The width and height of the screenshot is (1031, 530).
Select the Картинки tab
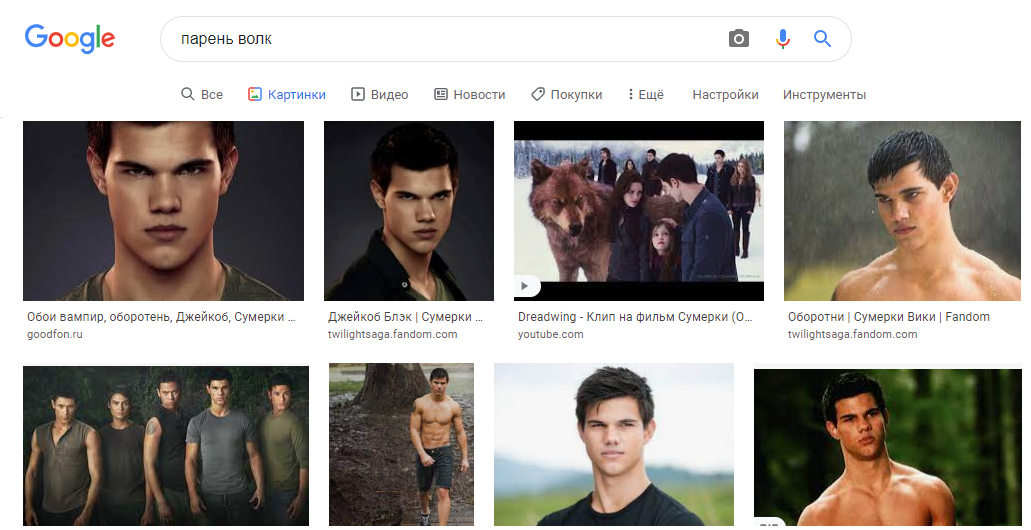[x=287, y=94]
